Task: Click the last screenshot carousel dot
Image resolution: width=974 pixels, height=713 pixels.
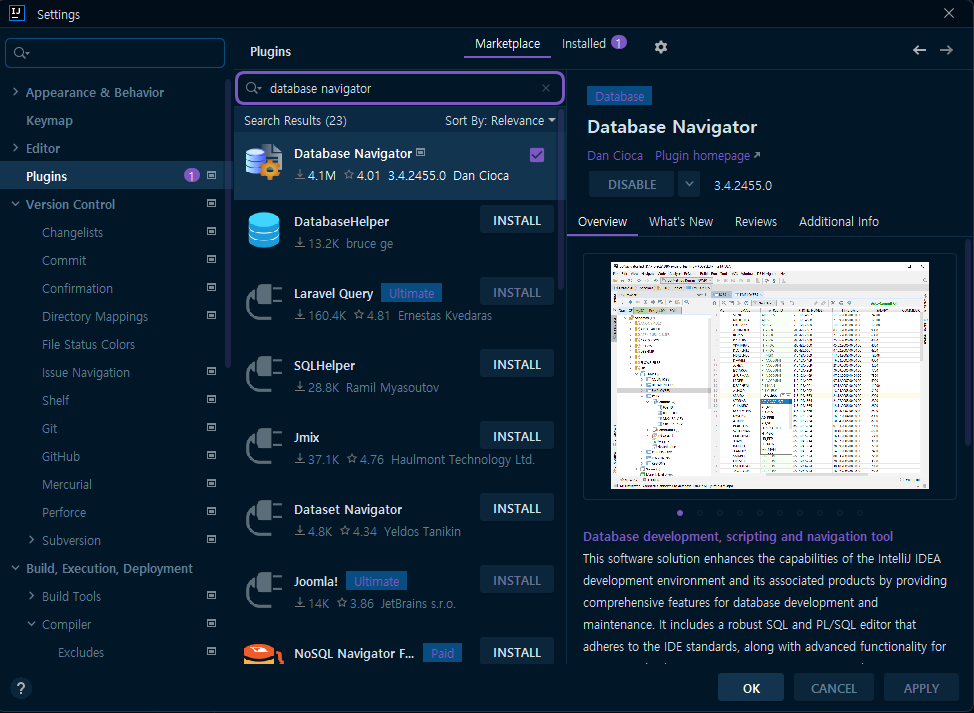Action: [x=860, y=513]
